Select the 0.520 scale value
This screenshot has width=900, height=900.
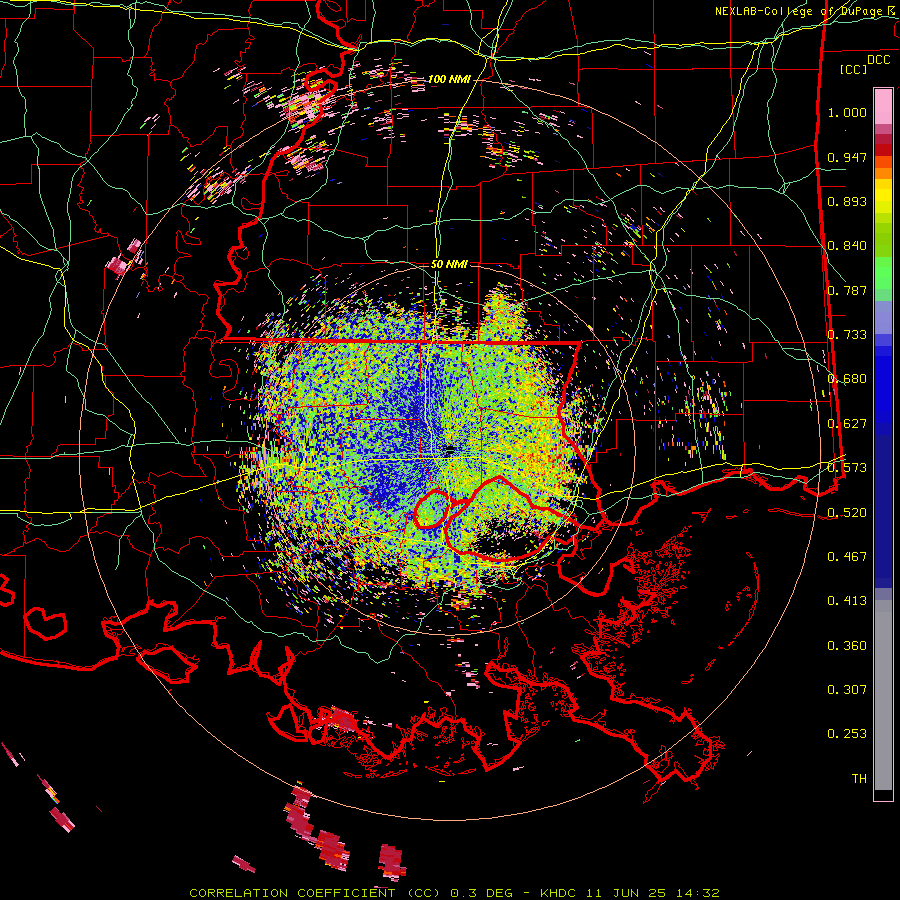point(847,512)
